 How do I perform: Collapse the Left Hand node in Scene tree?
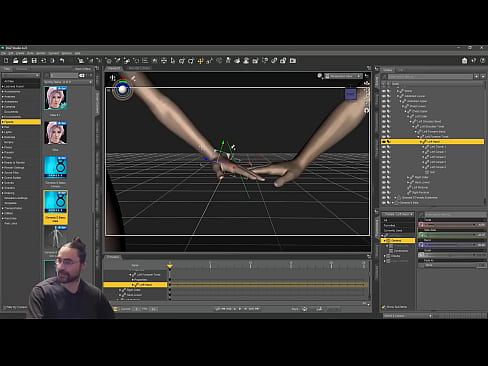pyautogui.click(x=420, y=142)
